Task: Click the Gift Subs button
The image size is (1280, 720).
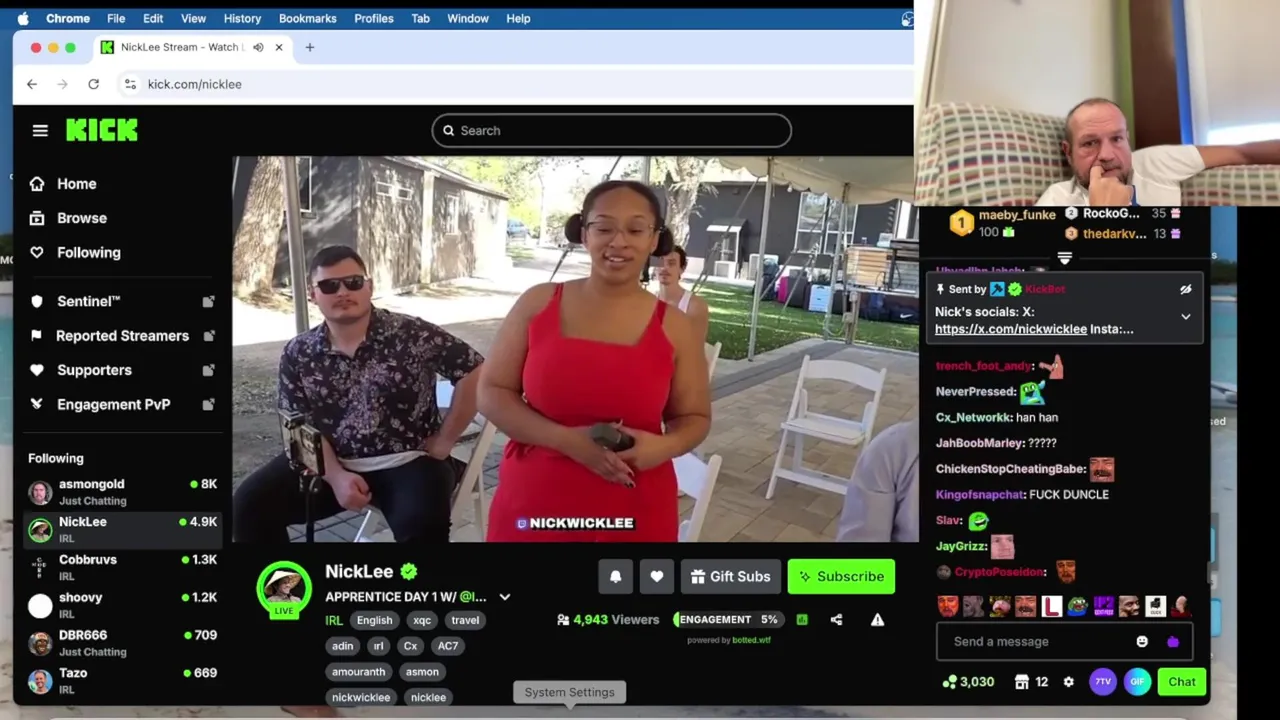Action: (x=731, y=576)
